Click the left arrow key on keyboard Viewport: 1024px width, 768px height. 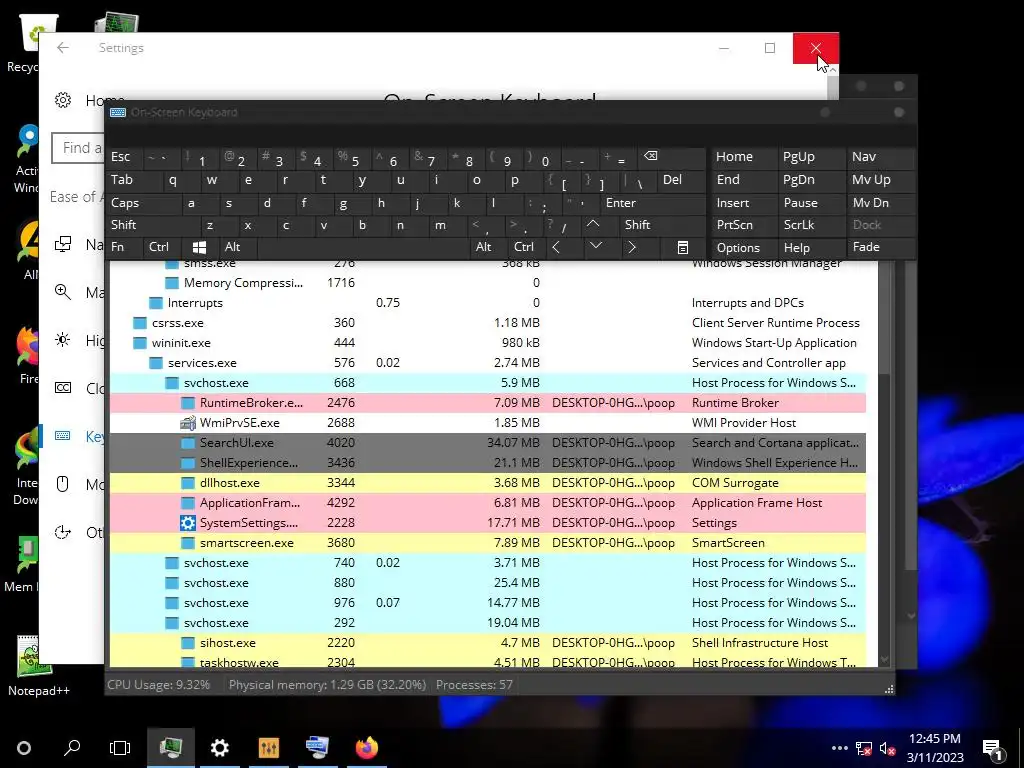pos(556,247)
